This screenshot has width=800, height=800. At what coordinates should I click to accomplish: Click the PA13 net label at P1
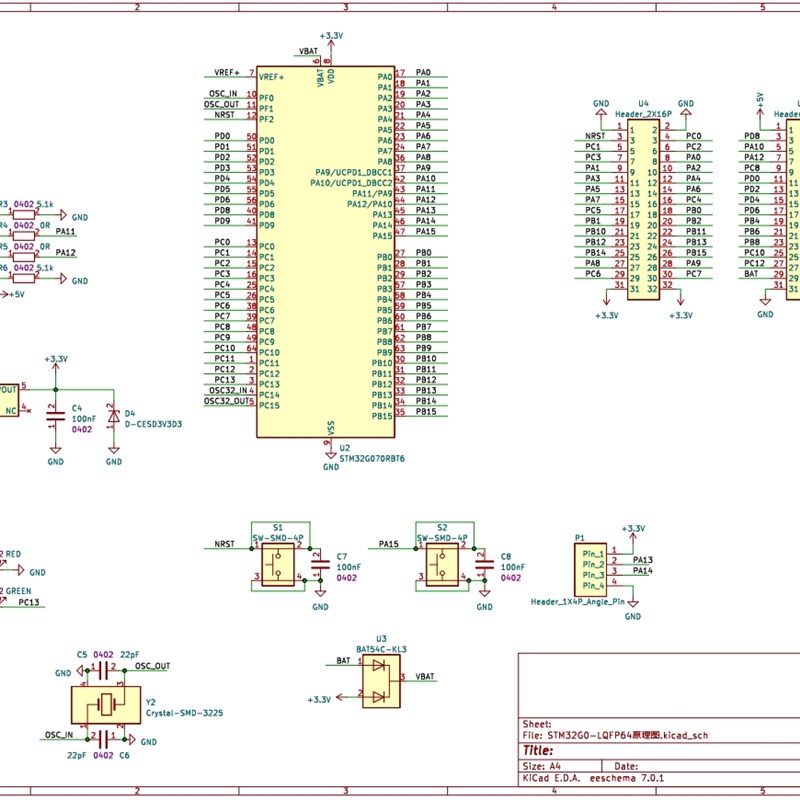tap(643, 560)
